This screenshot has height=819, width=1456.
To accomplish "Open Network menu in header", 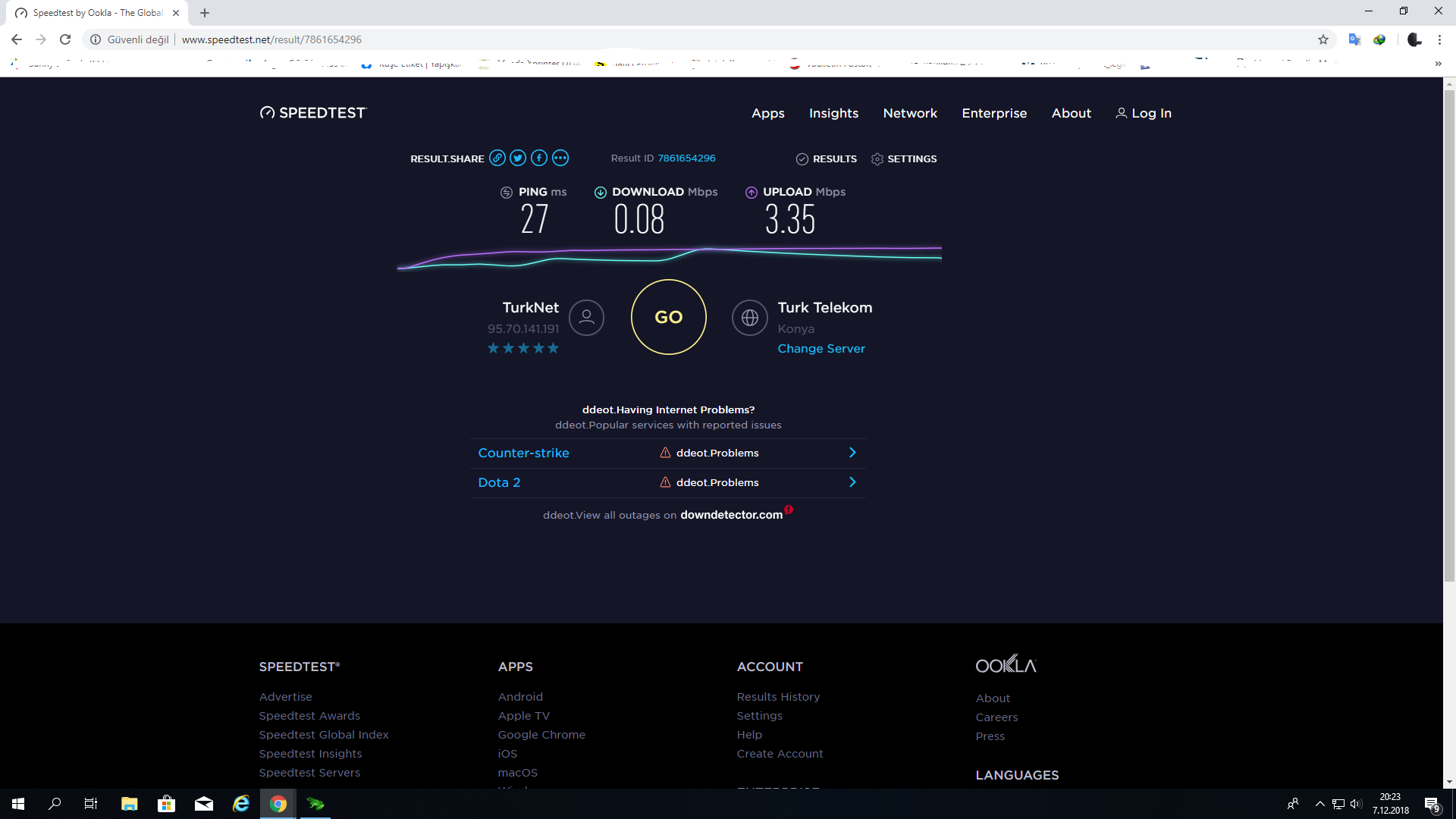I will tap(910, 113).
